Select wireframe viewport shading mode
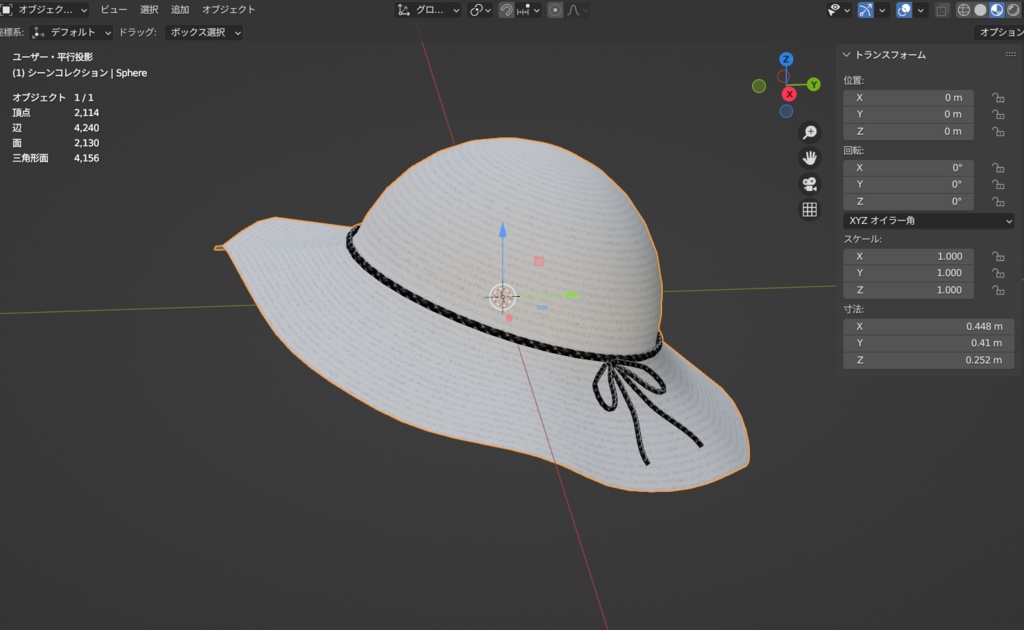 (x=964, y=10)
